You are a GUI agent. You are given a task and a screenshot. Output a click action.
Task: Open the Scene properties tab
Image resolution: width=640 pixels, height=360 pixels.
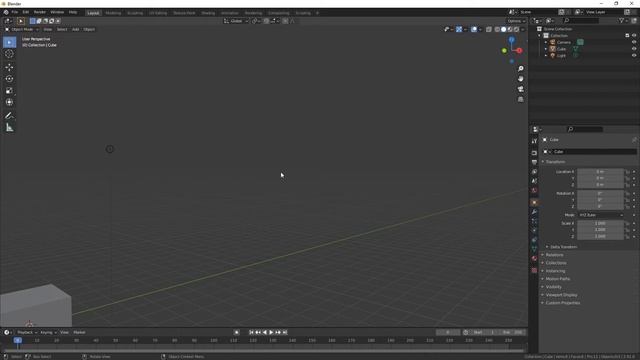point(534,181)
